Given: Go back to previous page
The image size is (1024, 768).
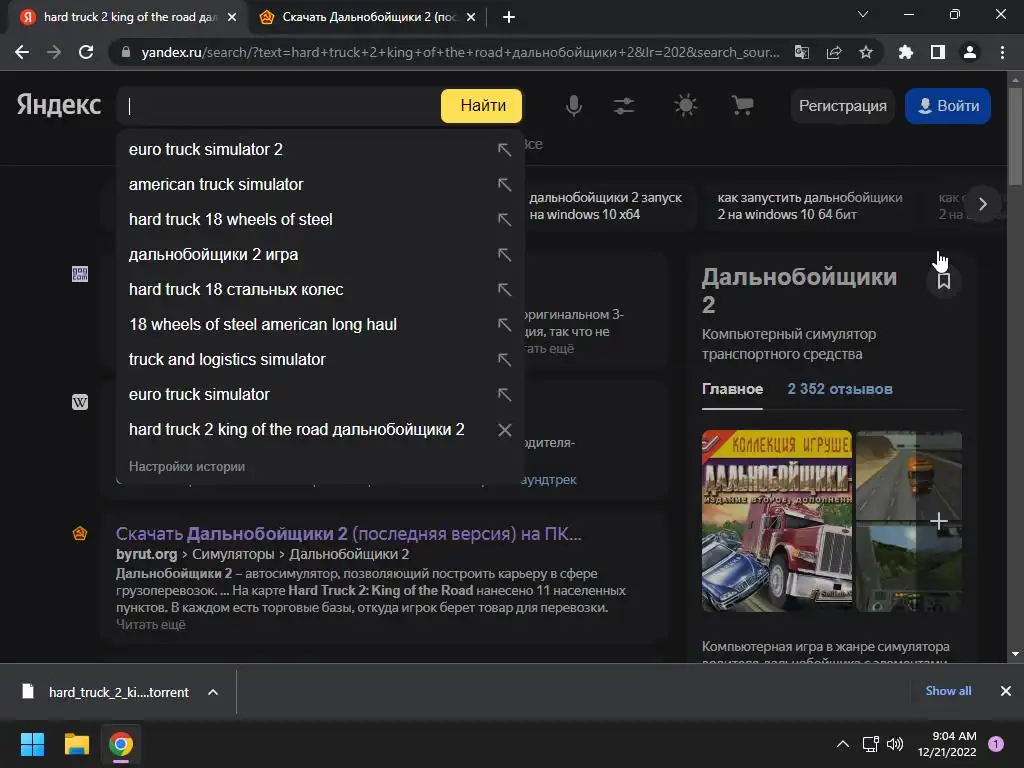Looking at the screenshot, I should 22,52.
